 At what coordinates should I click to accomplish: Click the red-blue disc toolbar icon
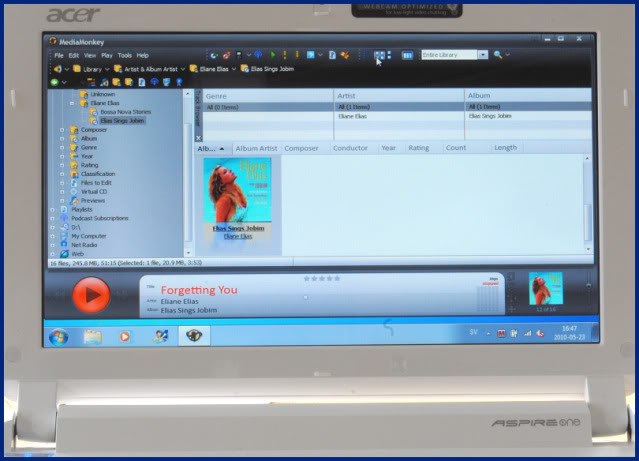tap(227, 55)
